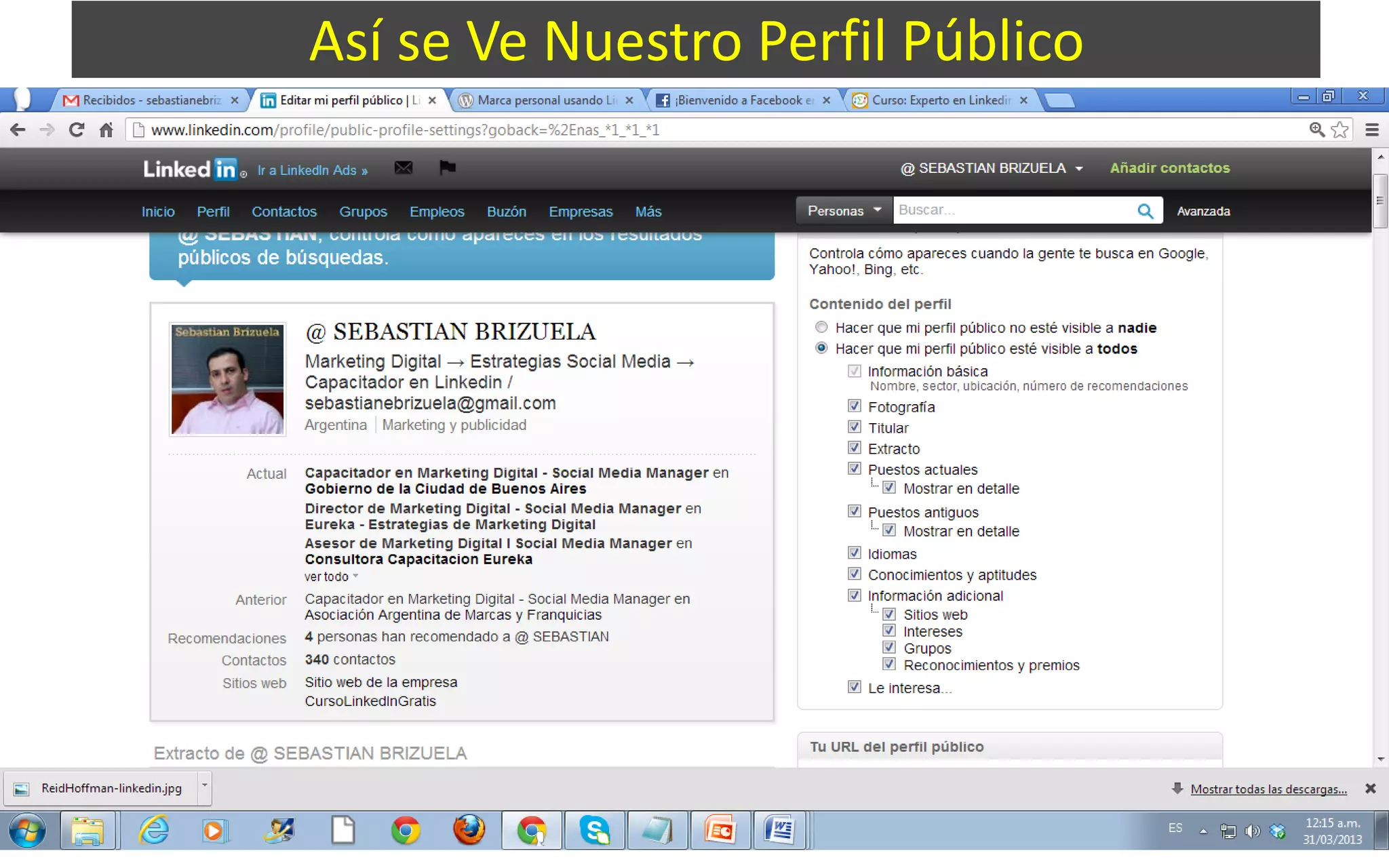Viewport: 1389px width, 868px height.
Task: Open the Contactos menu
Action: tap(284, 212)
